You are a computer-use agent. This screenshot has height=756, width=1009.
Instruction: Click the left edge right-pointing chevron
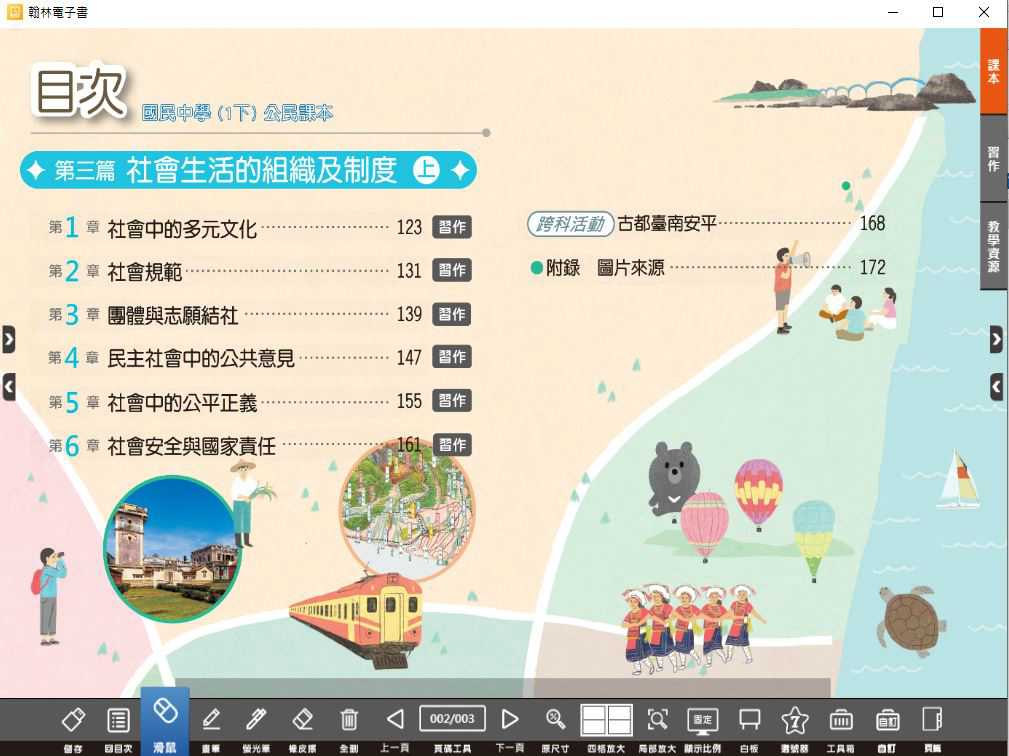(x=8, y=339)
